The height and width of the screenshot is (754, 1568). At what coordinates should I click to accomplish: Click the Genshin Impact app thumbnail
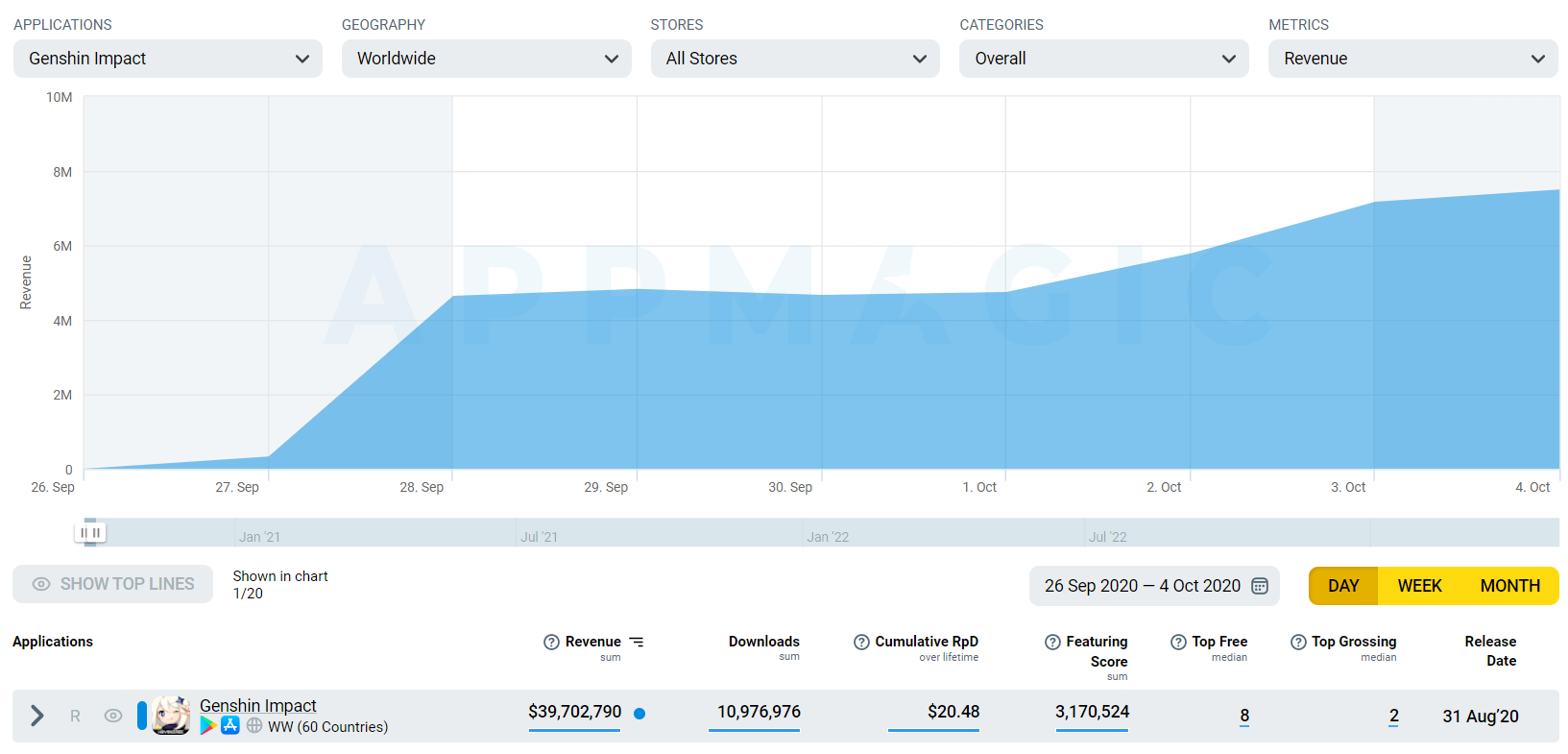pyautogui.click(x=171, y=716)
